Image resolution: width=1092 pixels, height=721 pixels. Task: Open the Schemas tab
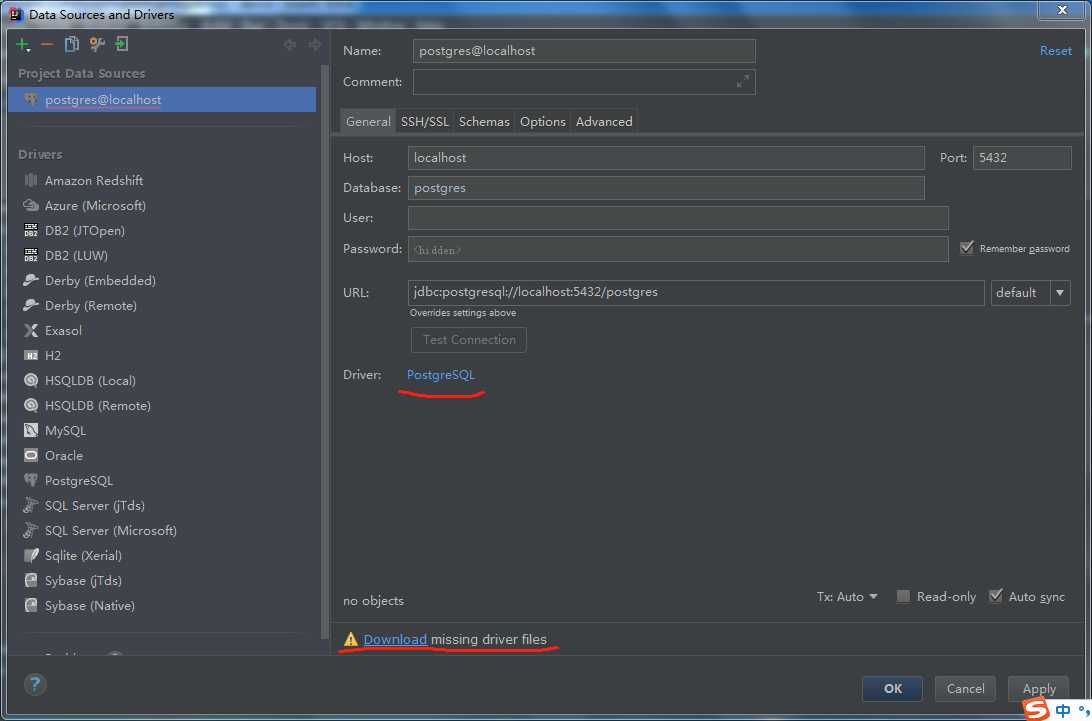click(x=484, y=121)
